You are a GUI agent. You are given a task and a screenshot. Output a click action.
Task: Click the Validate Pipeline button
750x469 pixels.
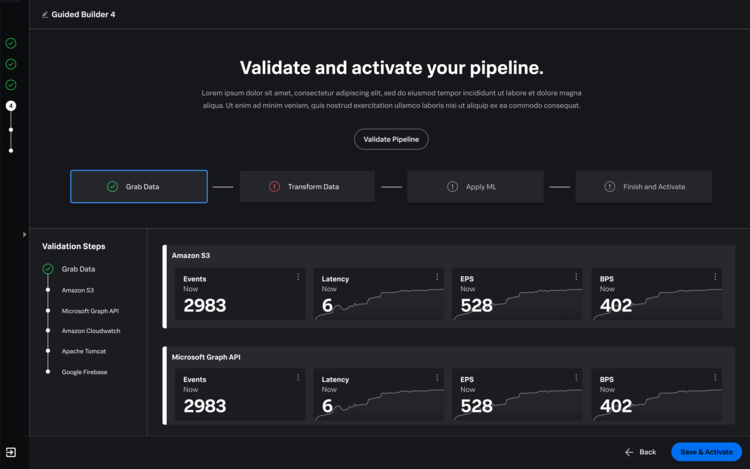(x=391, y=139)
